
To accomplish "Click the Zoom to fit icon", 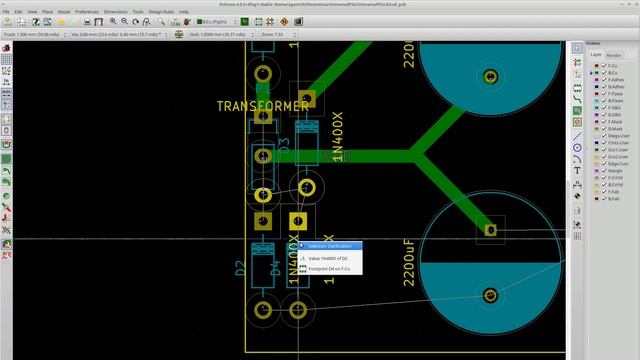I will tap(146, 22).
